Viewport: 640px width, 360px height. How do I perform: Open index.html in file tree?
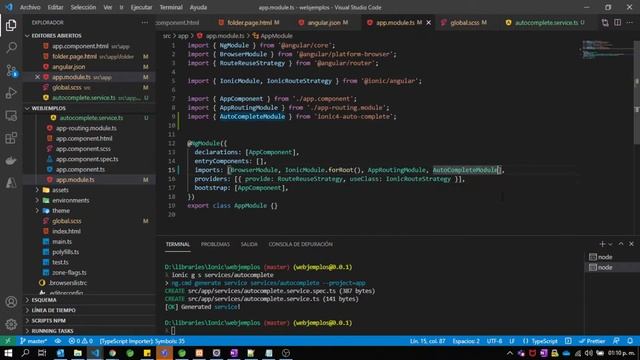[x=66, y=231]
